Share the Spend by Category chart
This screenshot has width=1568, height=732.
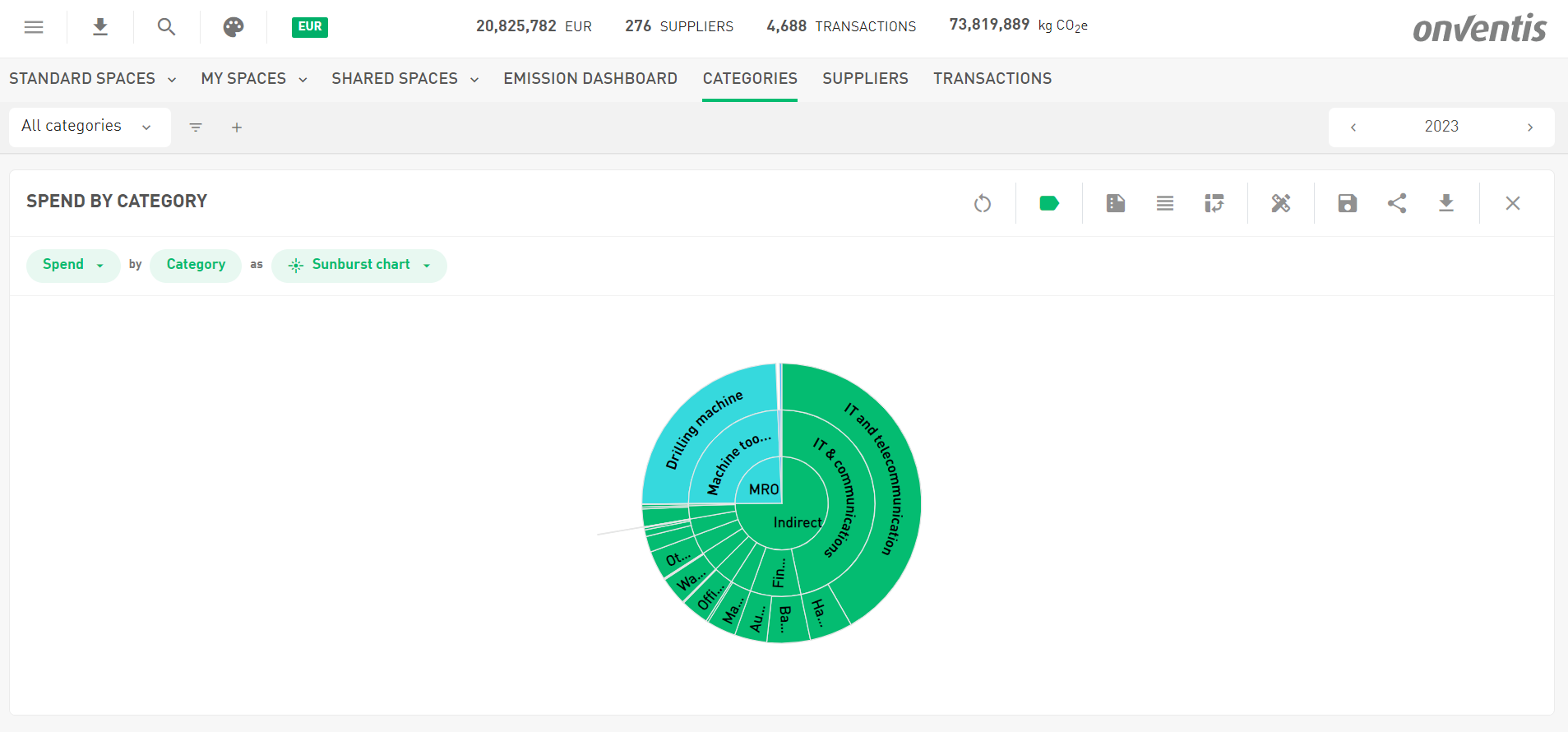1397,203
